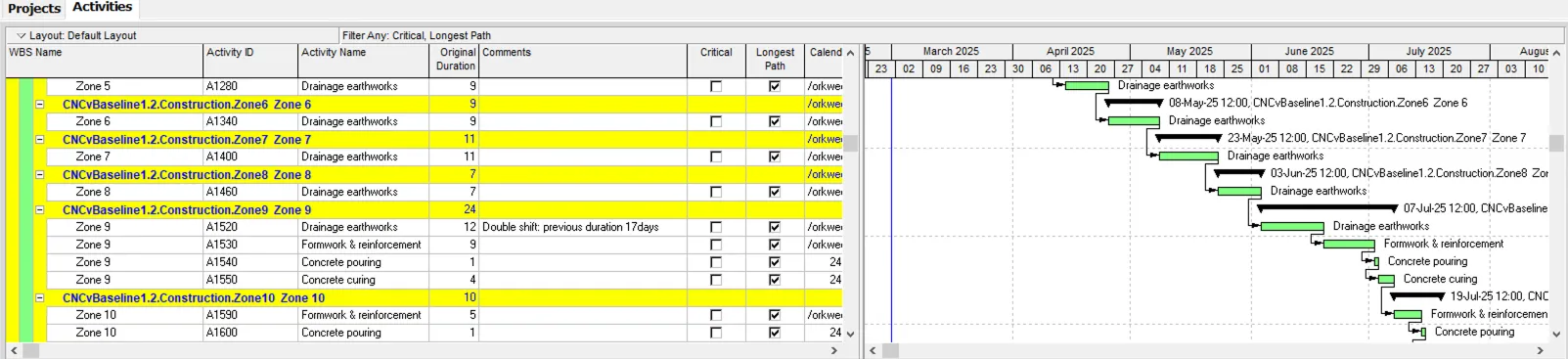Image resolution: width=1568 pixels, height=359 pixels.
Task: Collapse the Zone 7 WBS group
Action: tap(40, 139)
